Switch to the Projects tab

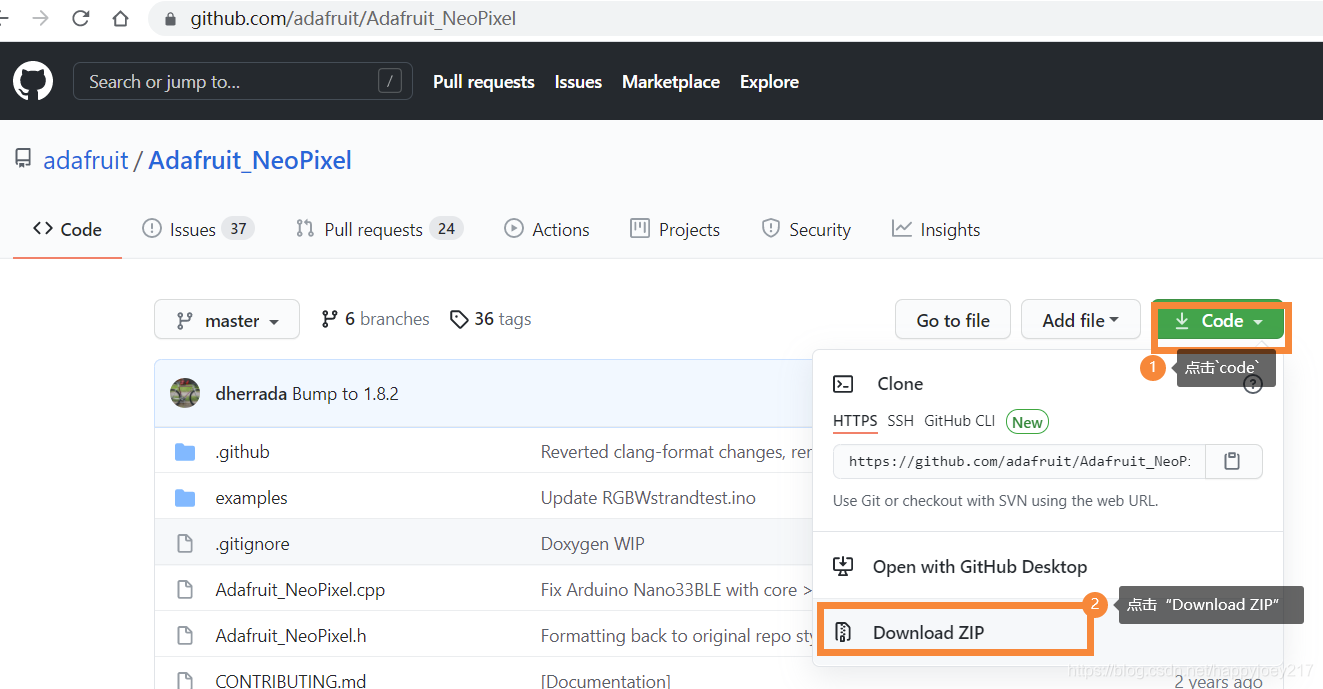[675, 229]
